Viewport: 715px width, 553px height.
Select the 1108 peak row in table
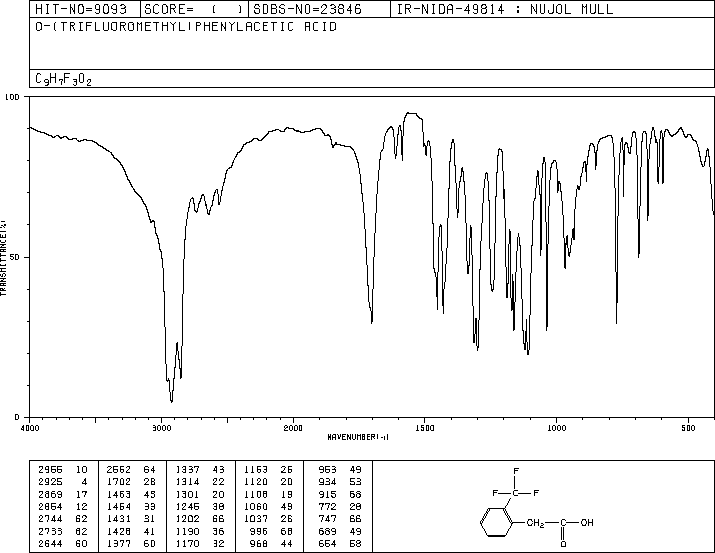[x=268, y=494]
